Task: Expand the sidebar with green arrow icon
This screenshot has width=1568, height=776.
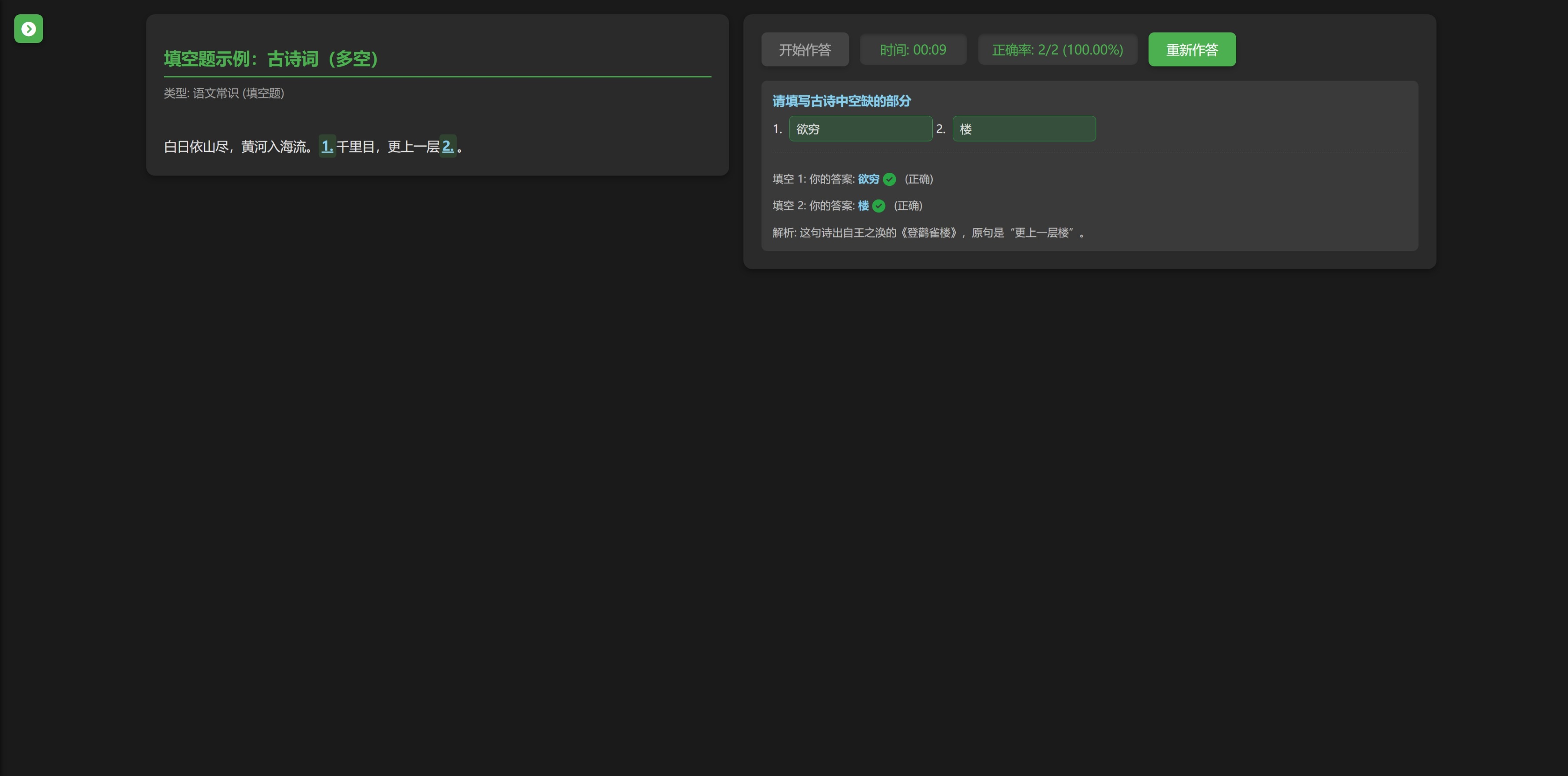Action: click(x=29, y=29)
